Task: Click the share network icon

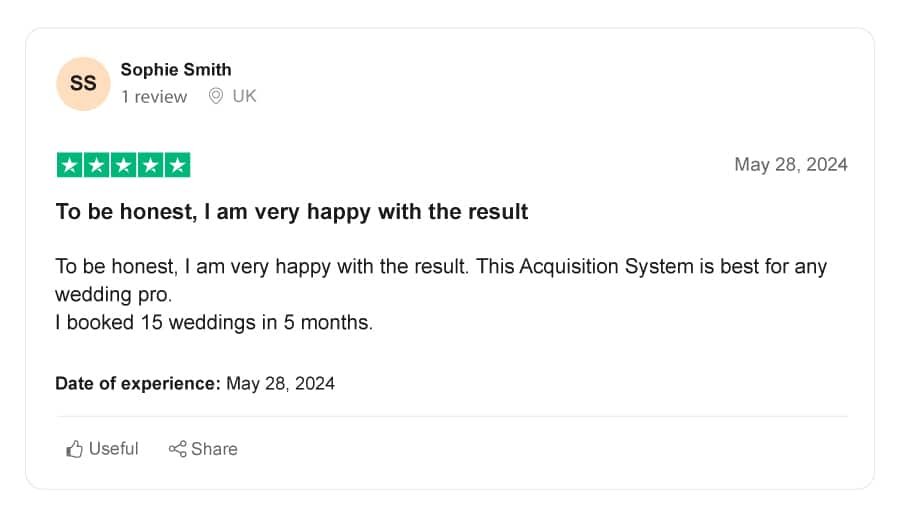Action: click(x=178, y=449)
